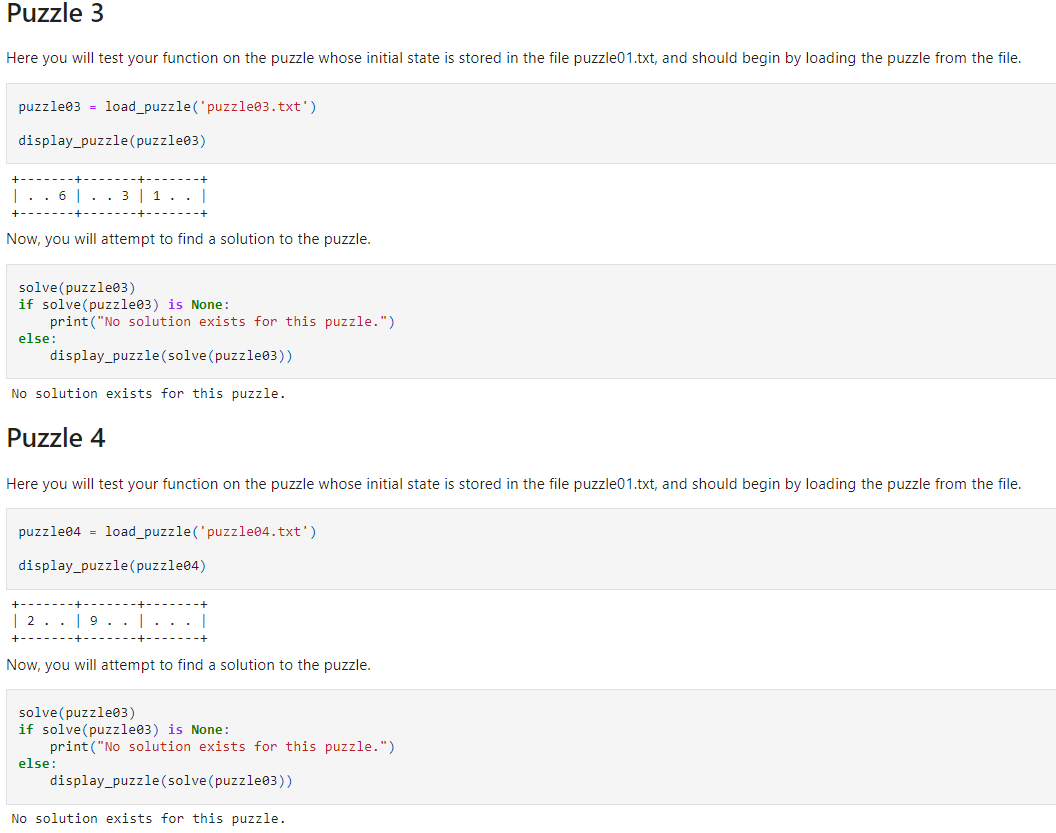Image resolution: width=1056 pixels, height=833 pixels.
Task: Click the display_puzzle(puzzle03) line
Action: click(x=112, y=140)
